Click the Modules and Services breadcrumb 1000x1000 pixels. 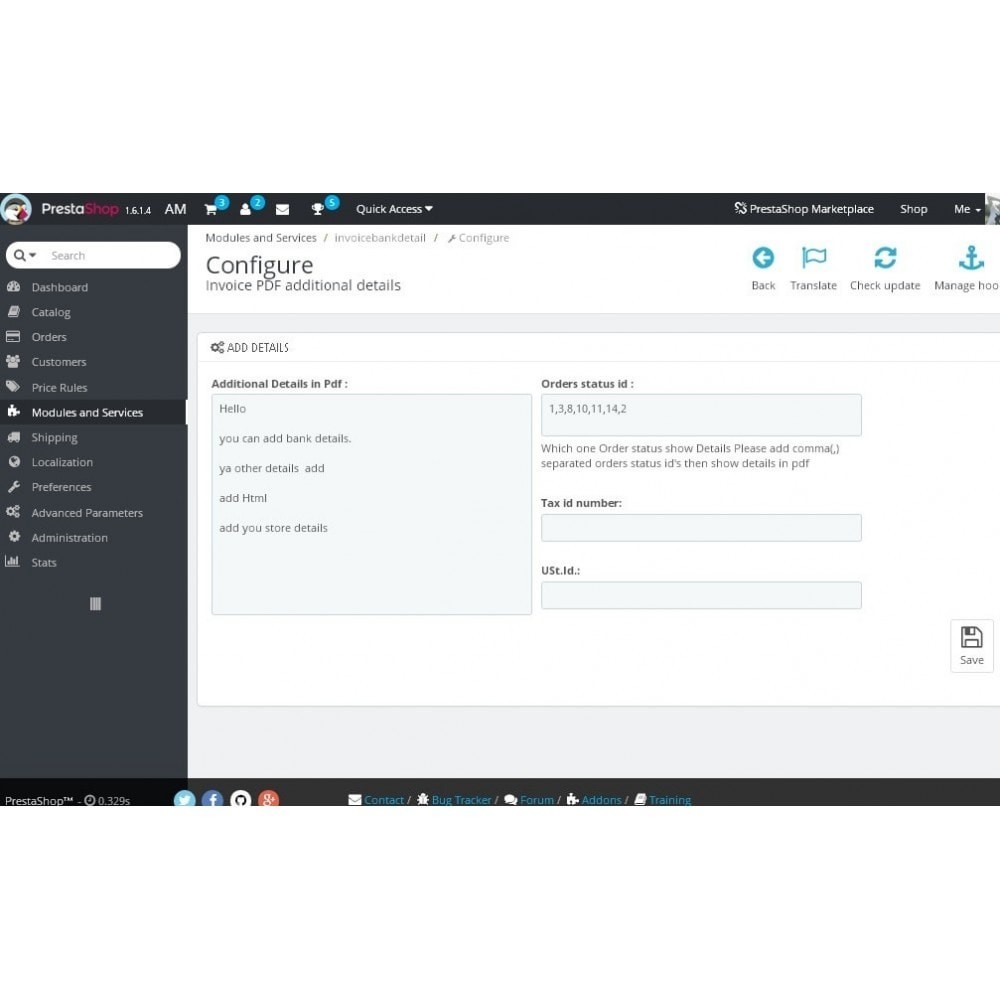coord(261,238)
